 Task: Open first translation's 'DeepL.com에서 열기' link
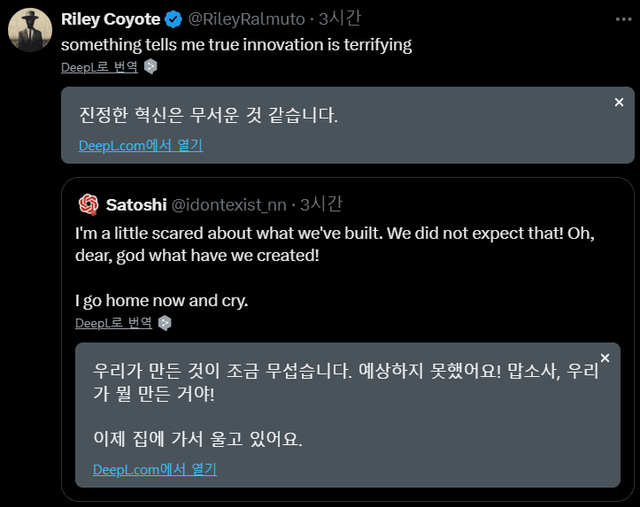click(140, 145)
